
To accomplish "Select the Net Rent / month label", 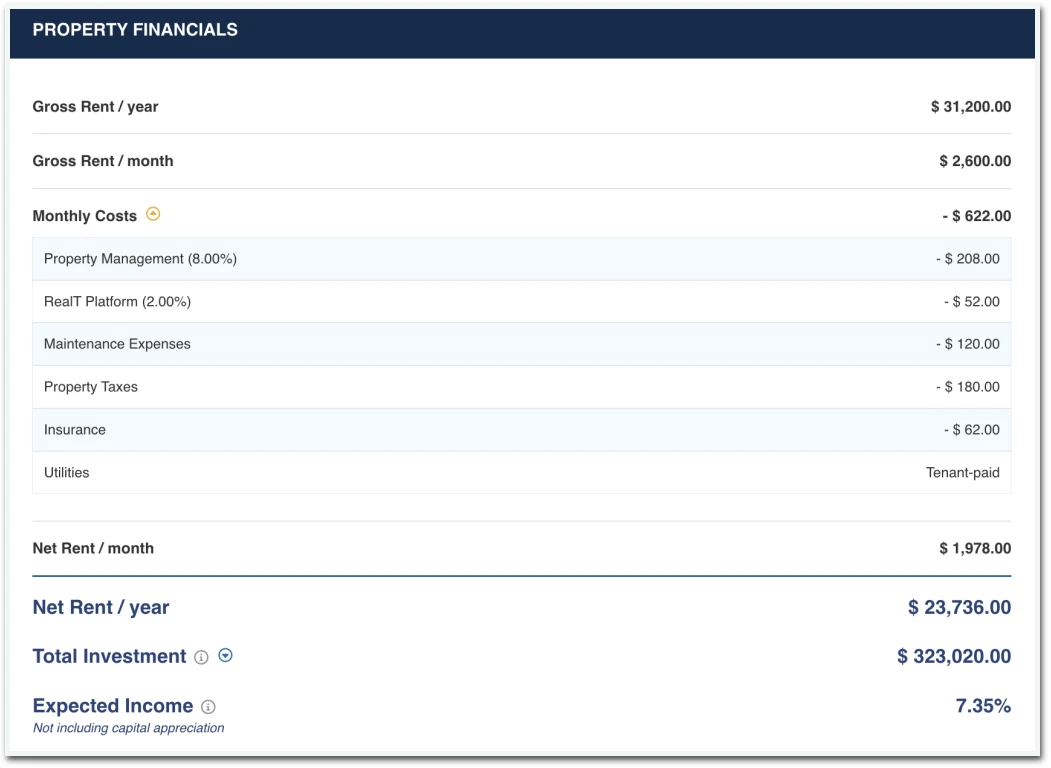I will click(93, 548).
